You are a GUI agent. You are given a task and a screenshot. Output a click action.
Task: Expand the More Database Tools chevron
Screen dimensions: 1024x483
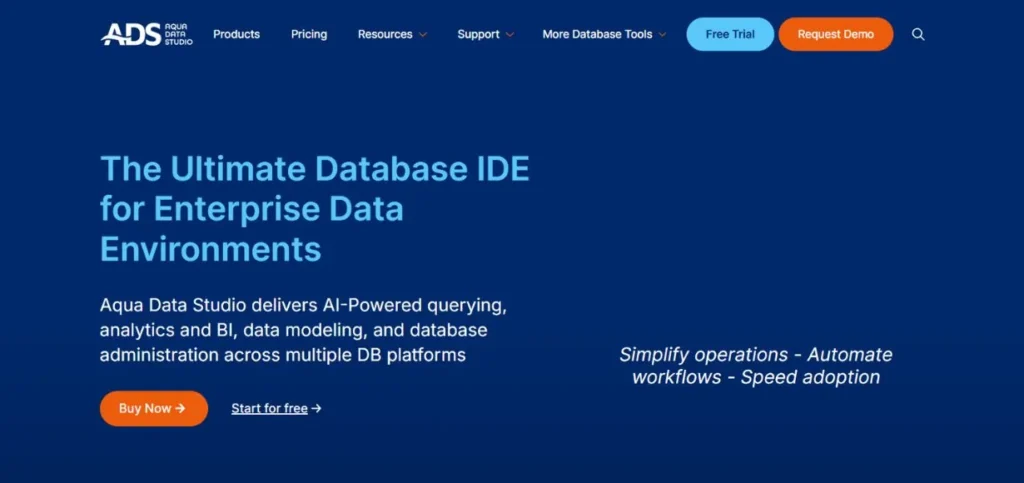tap(662, 35)
